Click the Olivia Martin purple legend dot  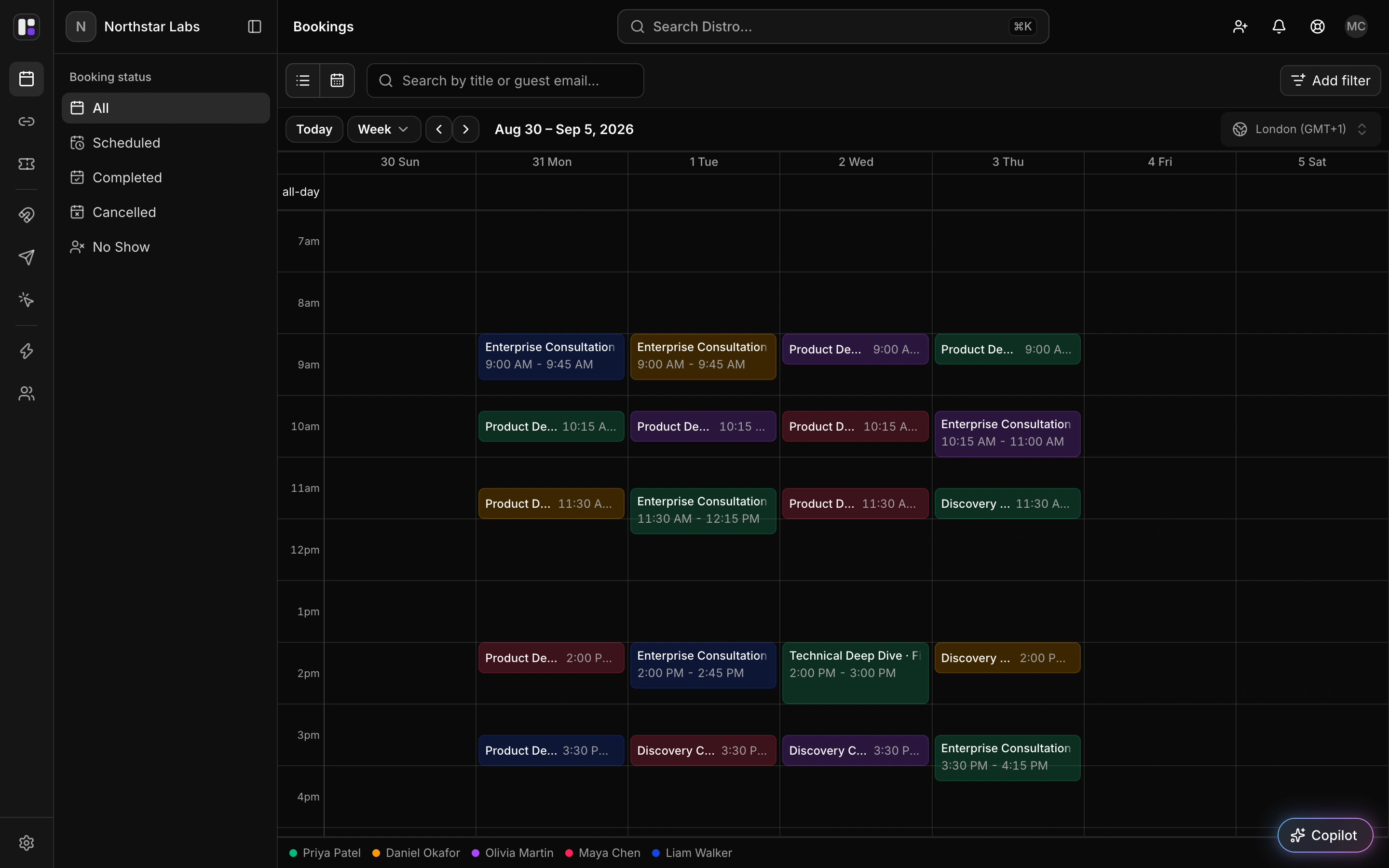tap(476, 853)
